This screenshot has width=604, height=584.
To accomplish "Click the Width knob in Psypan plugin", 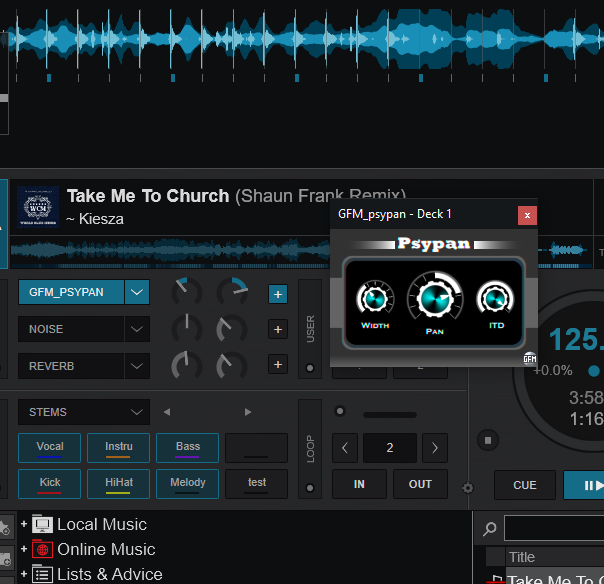I will (x=375, y=298).
